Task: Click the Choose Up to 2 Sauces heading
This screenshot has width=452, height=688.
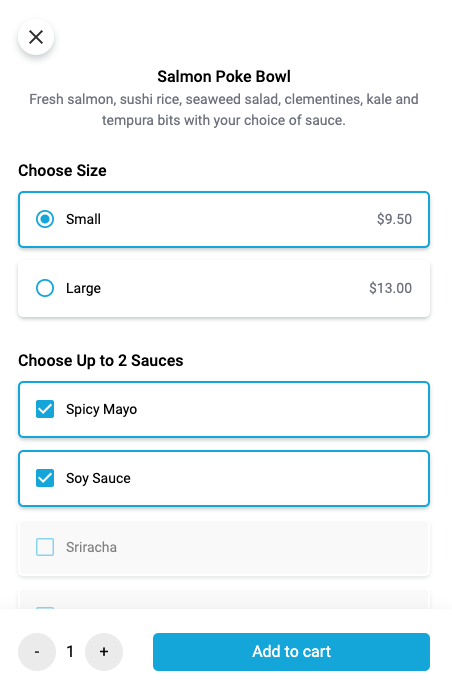Action: tap(100, 360)
